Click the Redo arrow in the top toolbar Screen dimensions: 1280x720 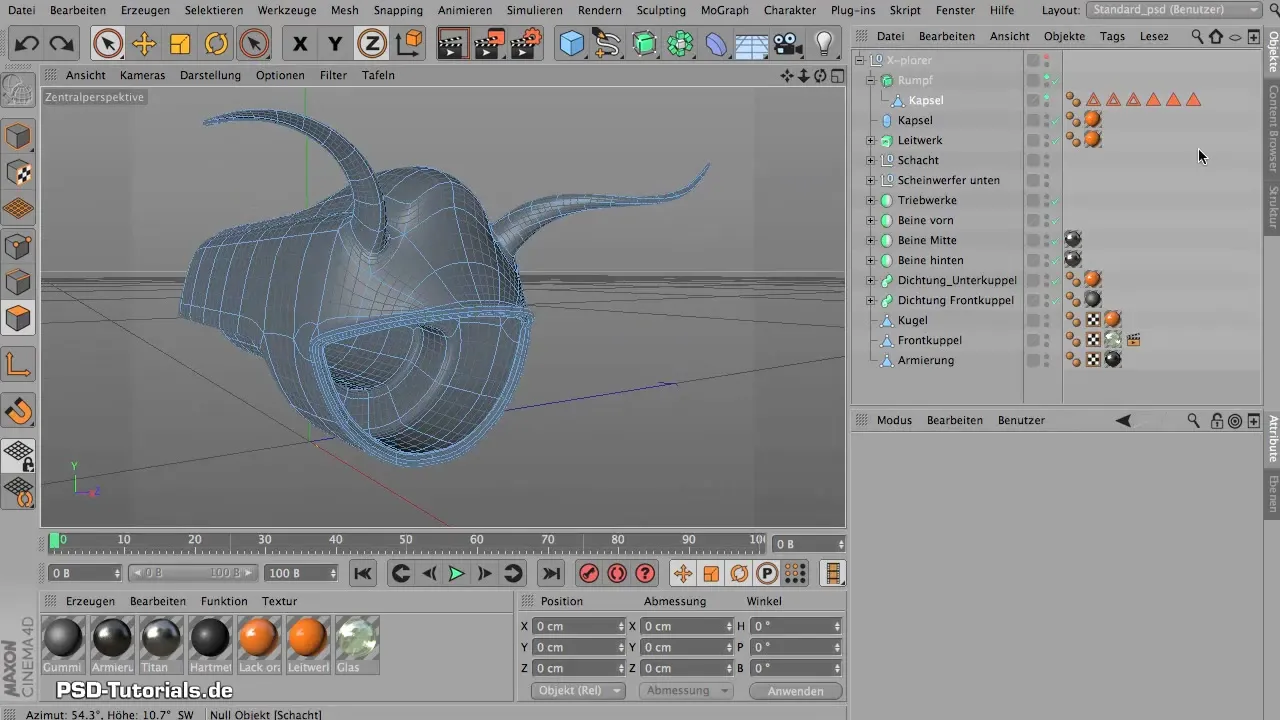pos(61,44)
